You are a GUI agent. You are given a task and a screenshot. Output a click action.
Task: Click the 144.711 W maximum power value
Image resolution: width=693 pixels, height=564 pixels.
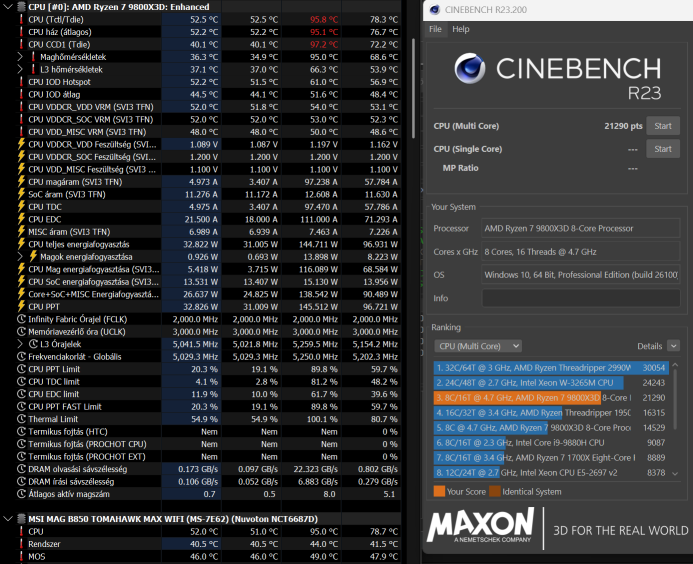(316, 244)
